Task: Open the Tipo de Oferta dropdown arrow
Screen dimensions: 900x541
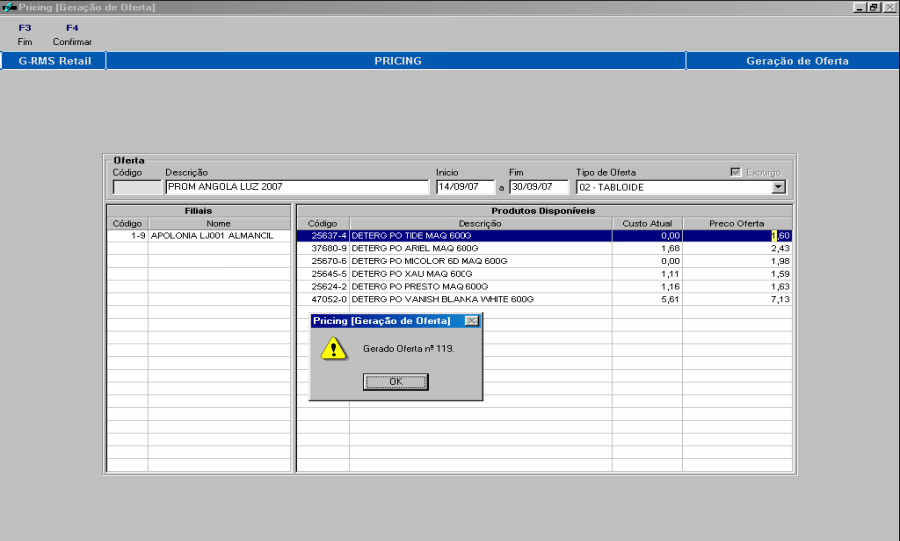Action: click(x=778, y=187)
